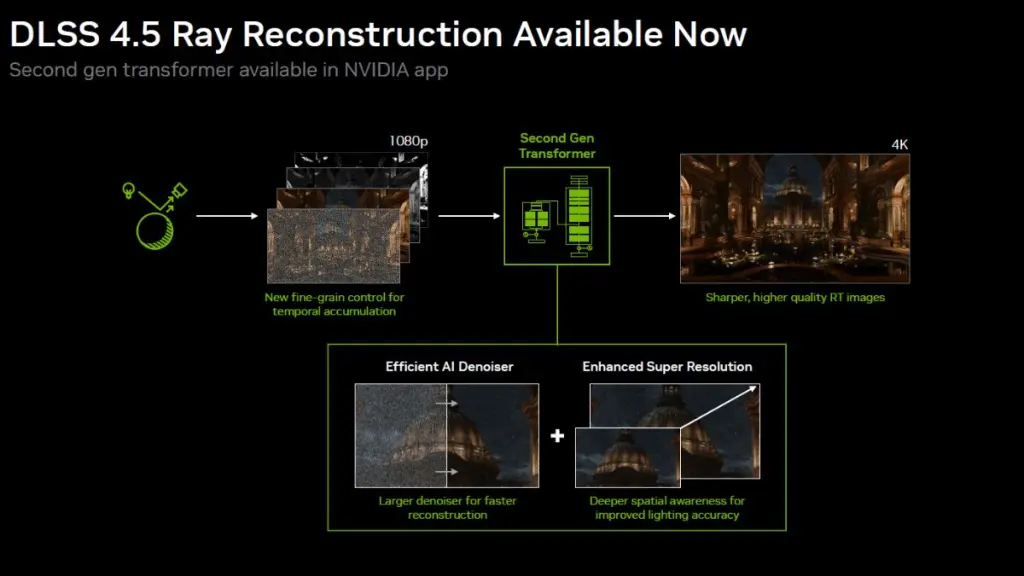This screenshot has width=1024, height=576.
Task: Click the 4K output cathedral image
Action: (795, 218)
